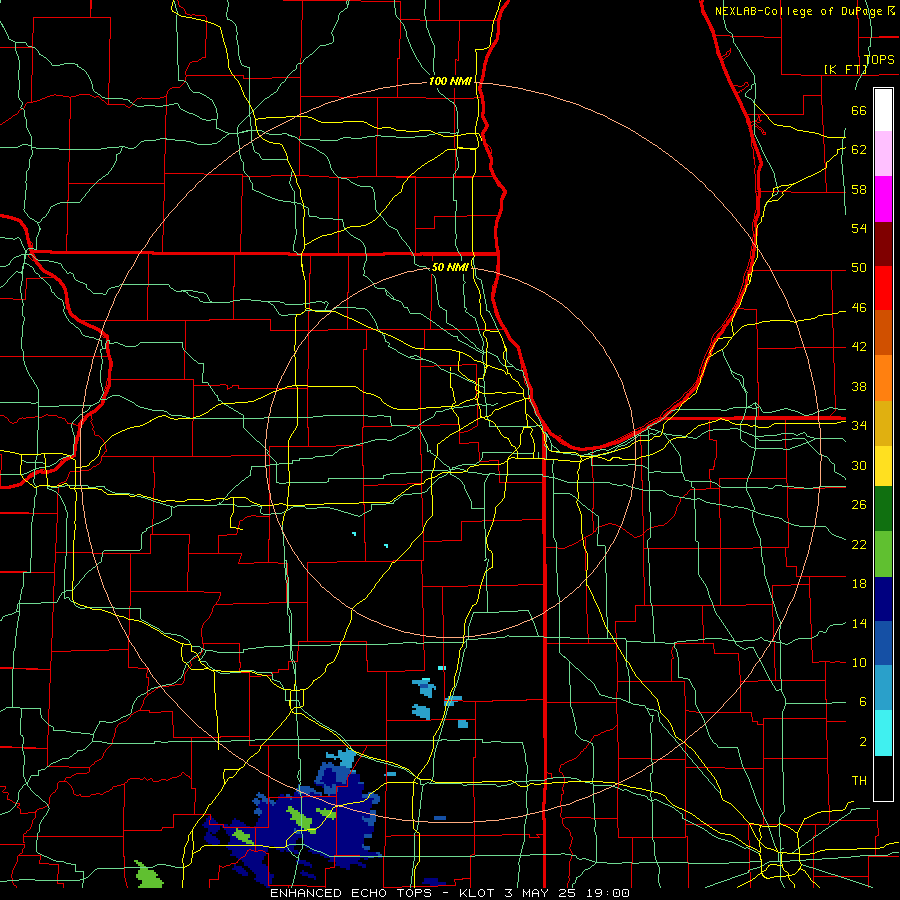Click the black TH legend block
900x900 pixels.
(x=883, y=778)
